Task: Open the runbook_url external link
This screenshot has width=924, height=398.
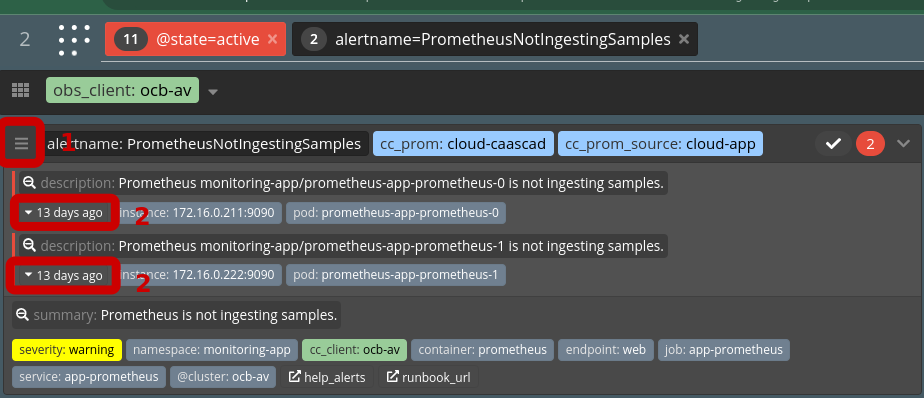Action: pos(428,377)
